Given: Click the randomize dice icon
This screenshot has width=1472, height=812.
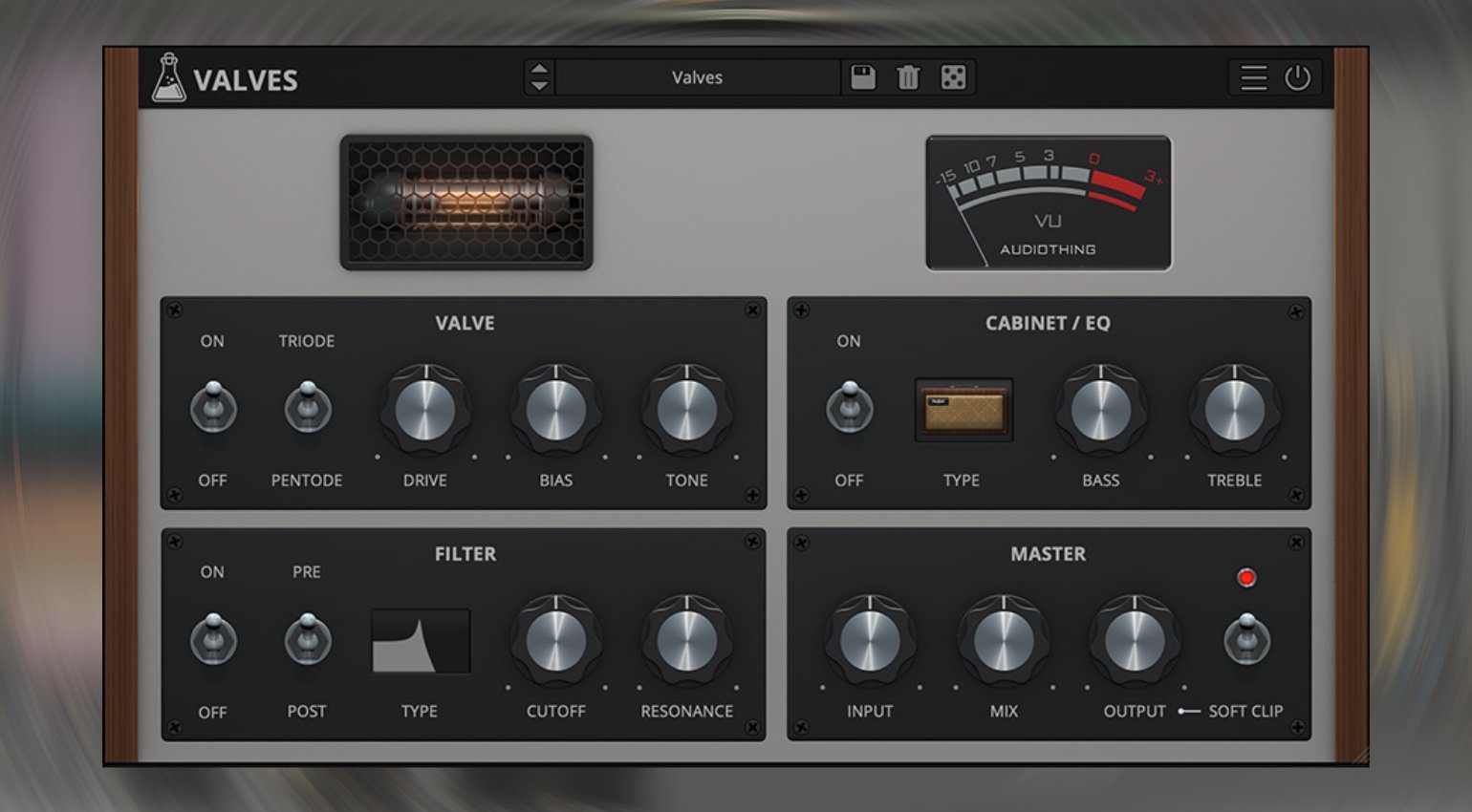Looking at the screenshot, I should pyautogui.click(x=953, y=77).
